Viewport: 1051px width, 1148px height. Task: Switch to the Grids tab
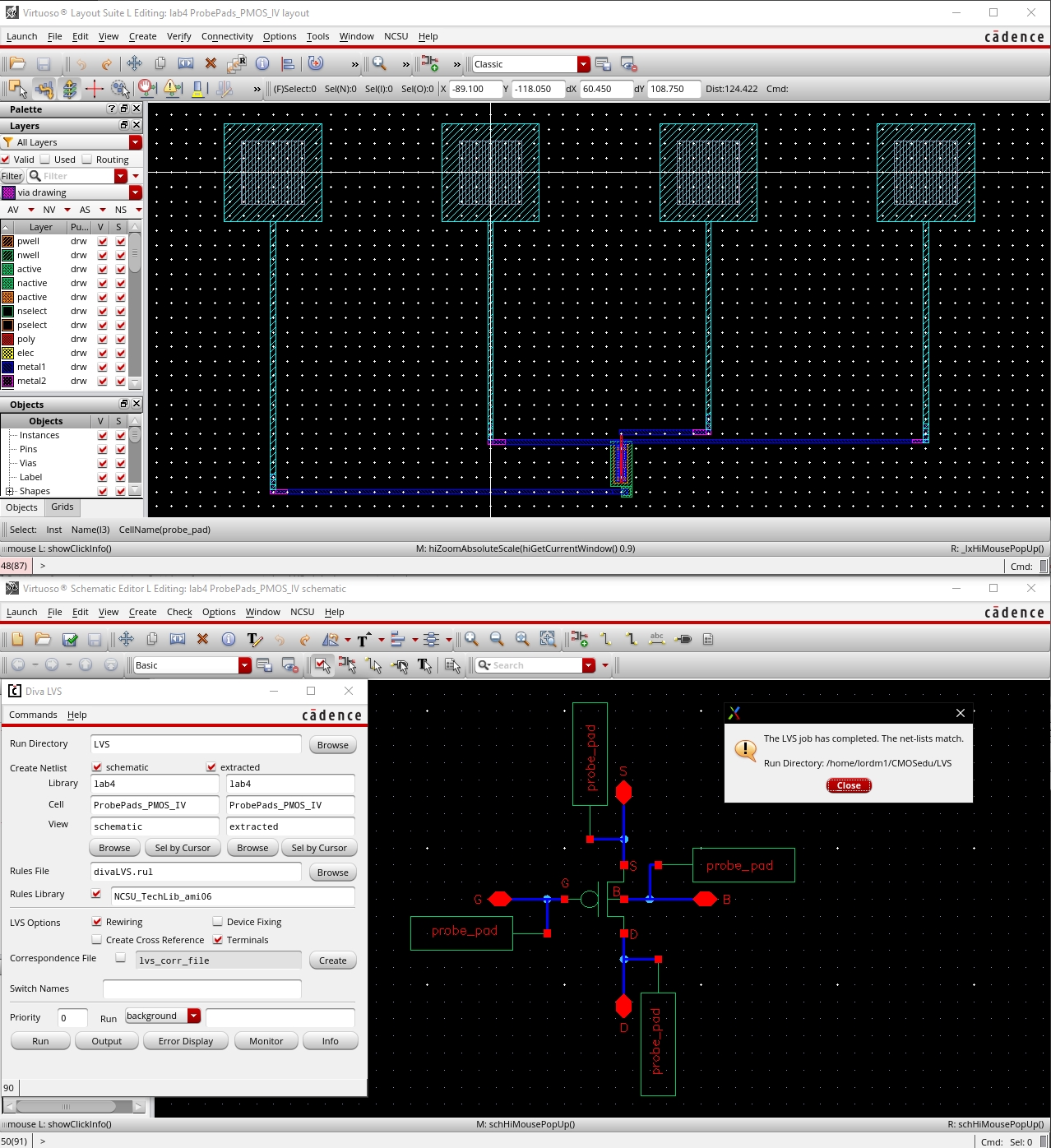[x=63, y=507]
